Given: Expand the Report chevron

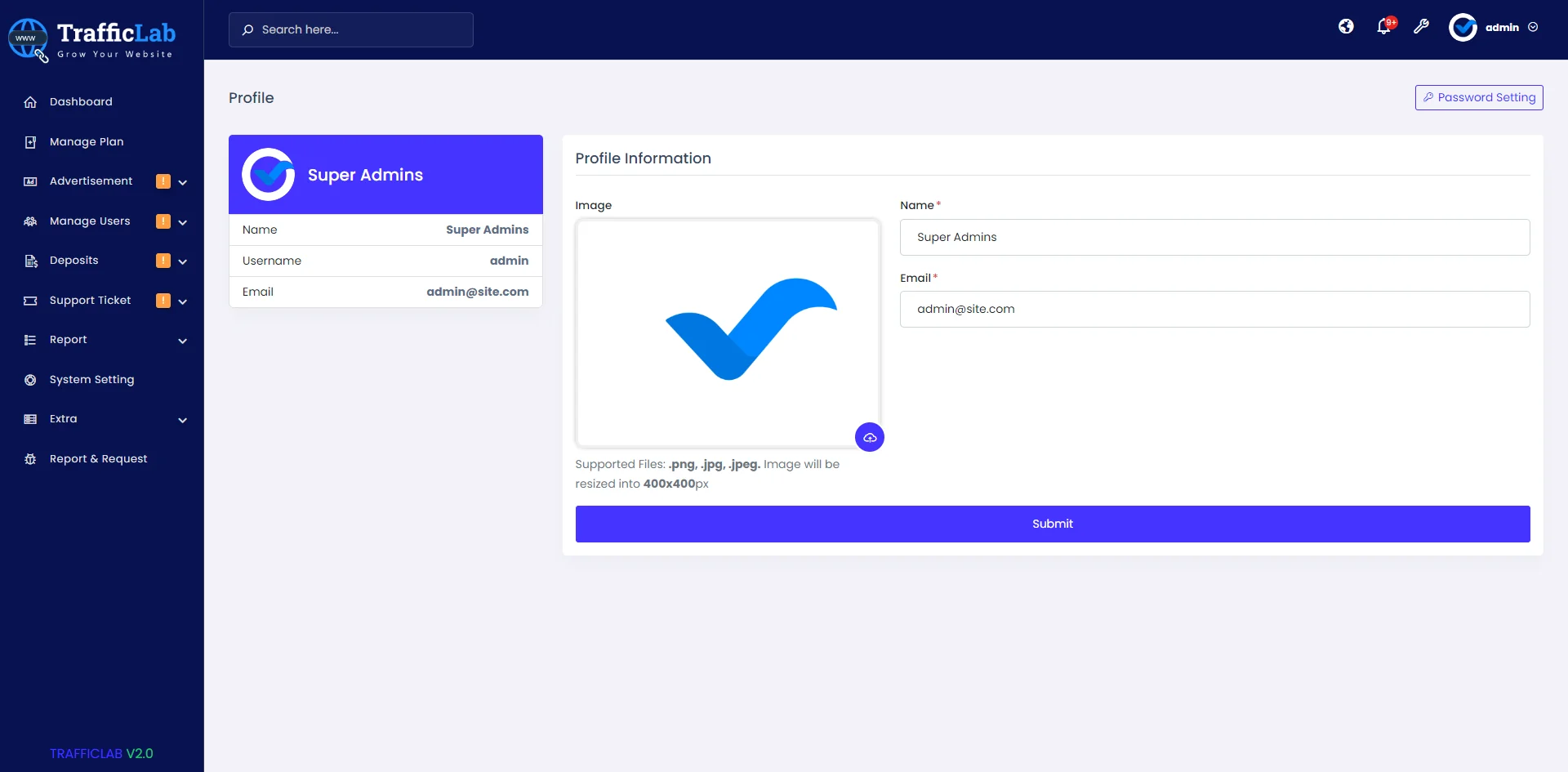Looking at the screenshot, I should pyautogui.click(x=183, y=341).
